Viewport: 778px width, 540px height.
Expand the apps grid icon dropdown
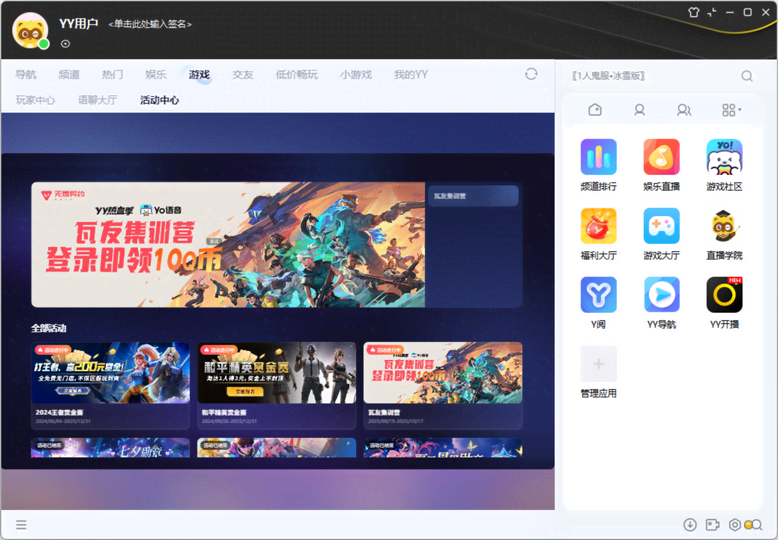[x=731, y=110]
